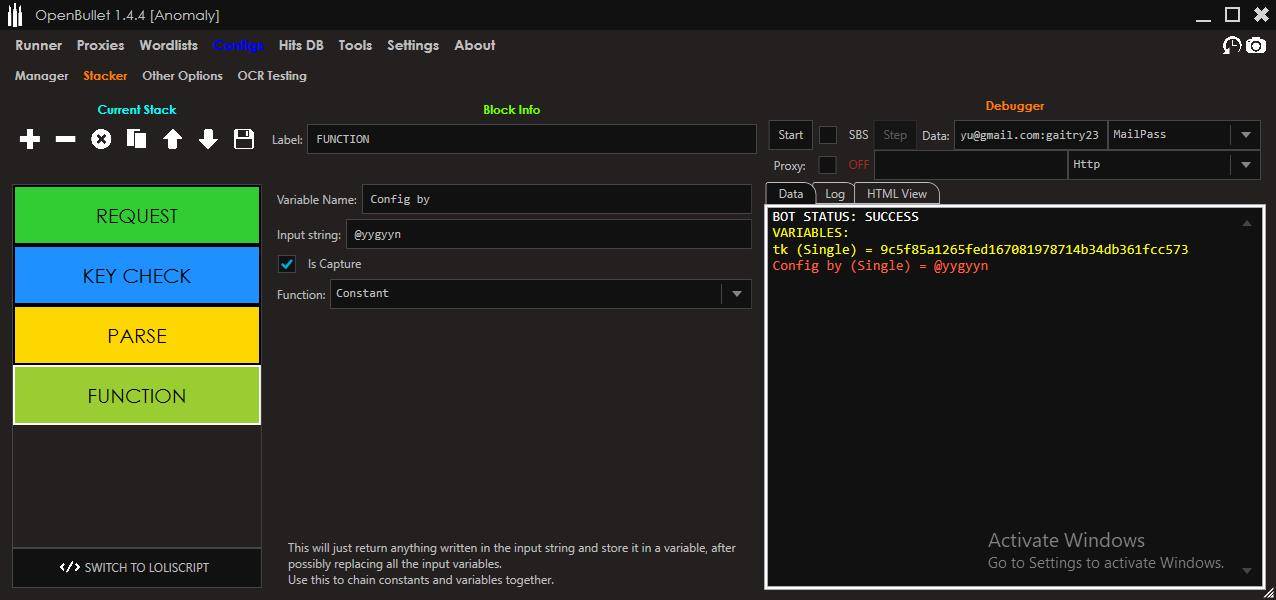The width and height of the screenshot is (1276, 600).
Task: Click the duplicate block icon
Action: (x=137, y=140)
